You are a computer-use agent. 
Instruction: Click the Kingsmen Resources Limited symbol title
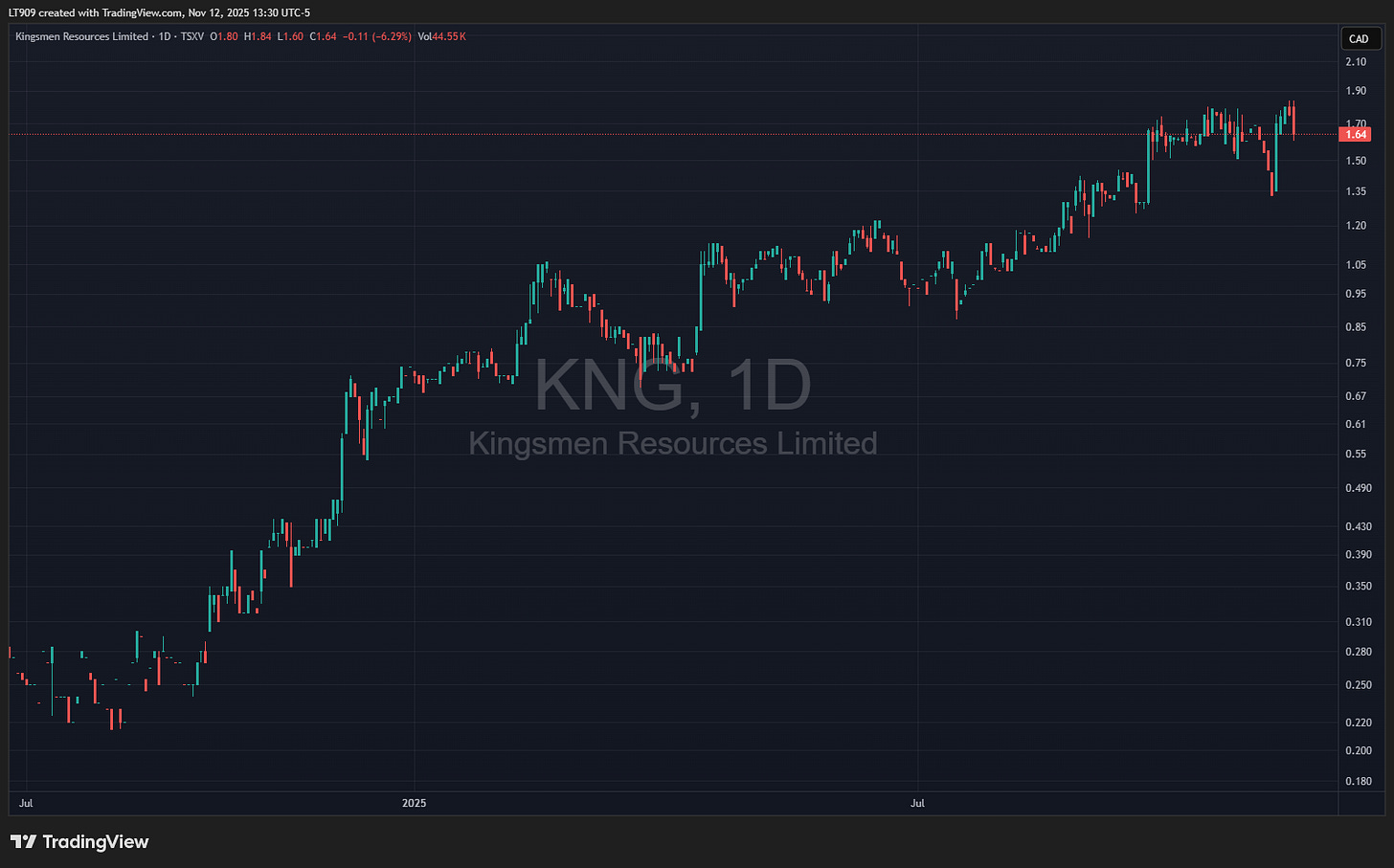tap(82, 36)
